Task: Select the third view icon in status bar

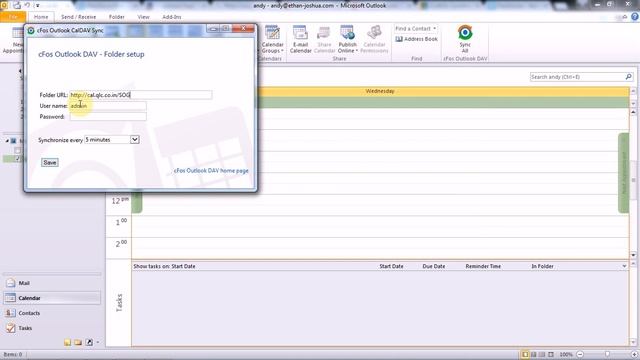Action: click(542, 354)
